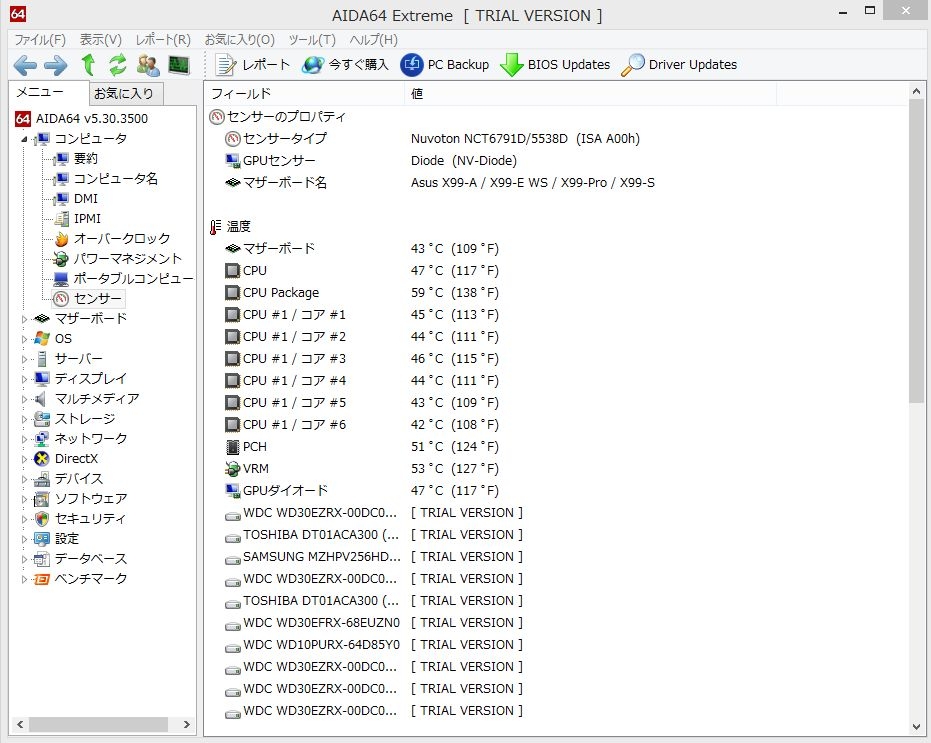The image size is (931, 743).
Task: Select コンピュータ名 tree icon
Action: coord(61,179)
